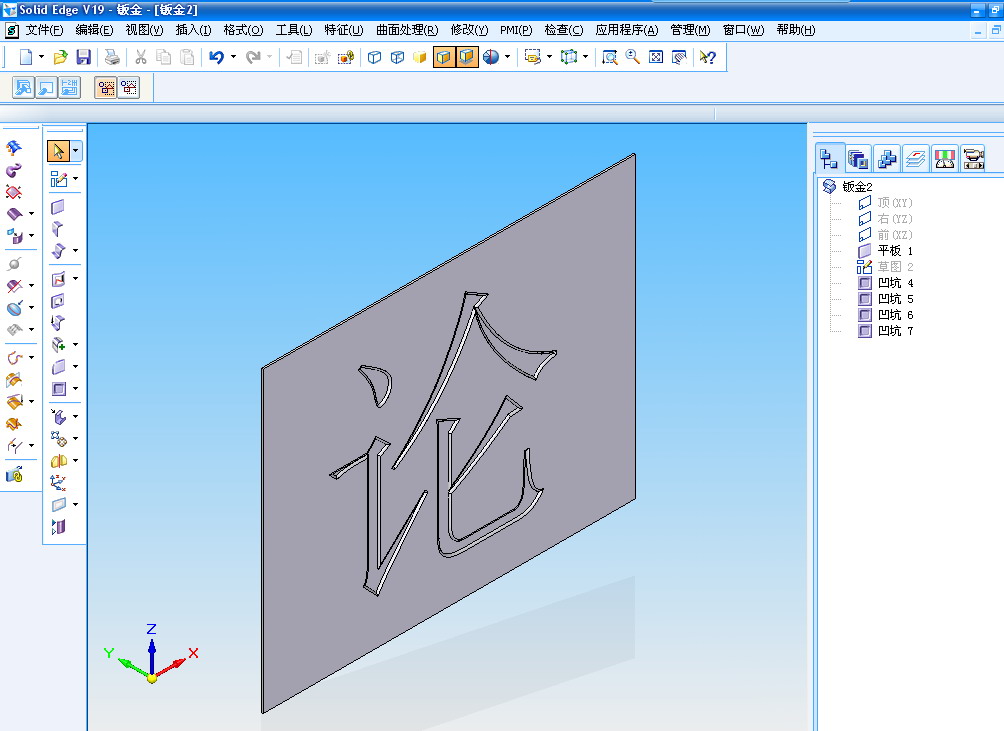
Task: Open the 文件(F) menu
Action: pos(44,30)
